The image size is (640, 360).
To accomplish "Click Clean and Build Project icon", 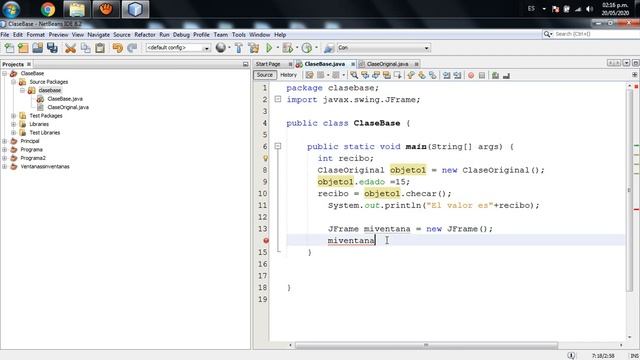I will [x=254, y=48].
